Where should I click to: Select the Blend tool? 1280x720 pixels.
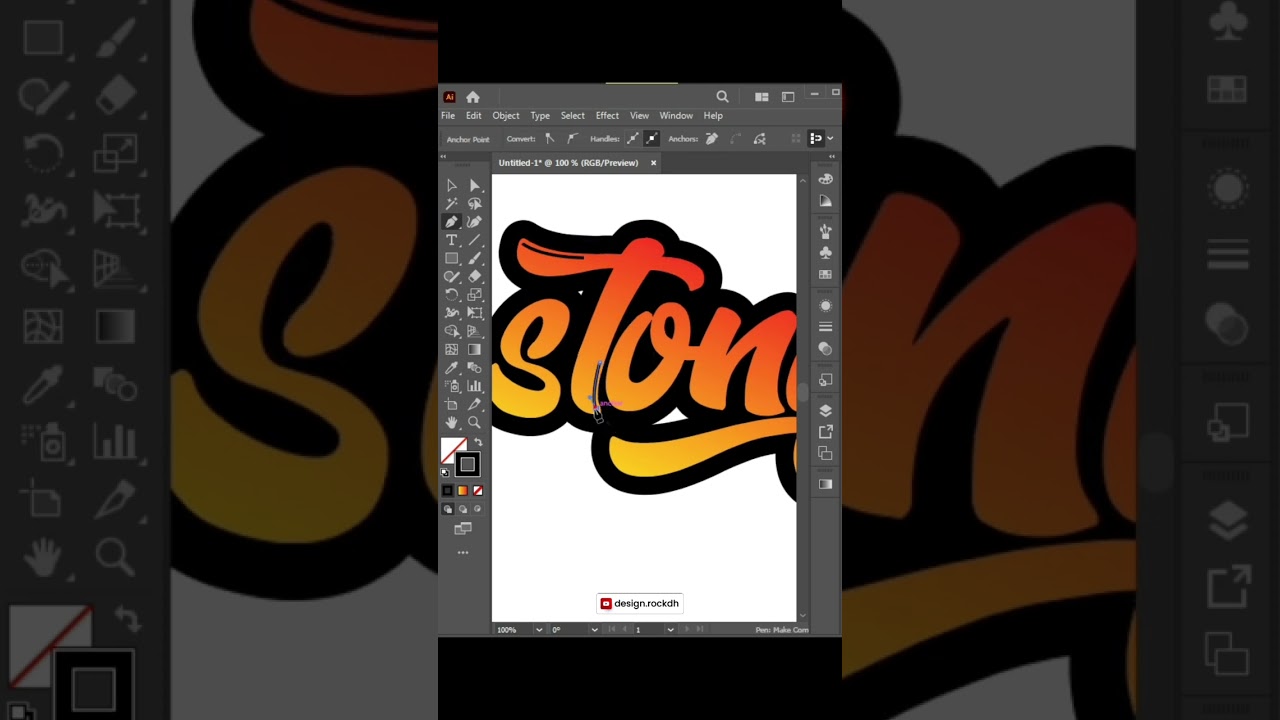pos(474,368)
